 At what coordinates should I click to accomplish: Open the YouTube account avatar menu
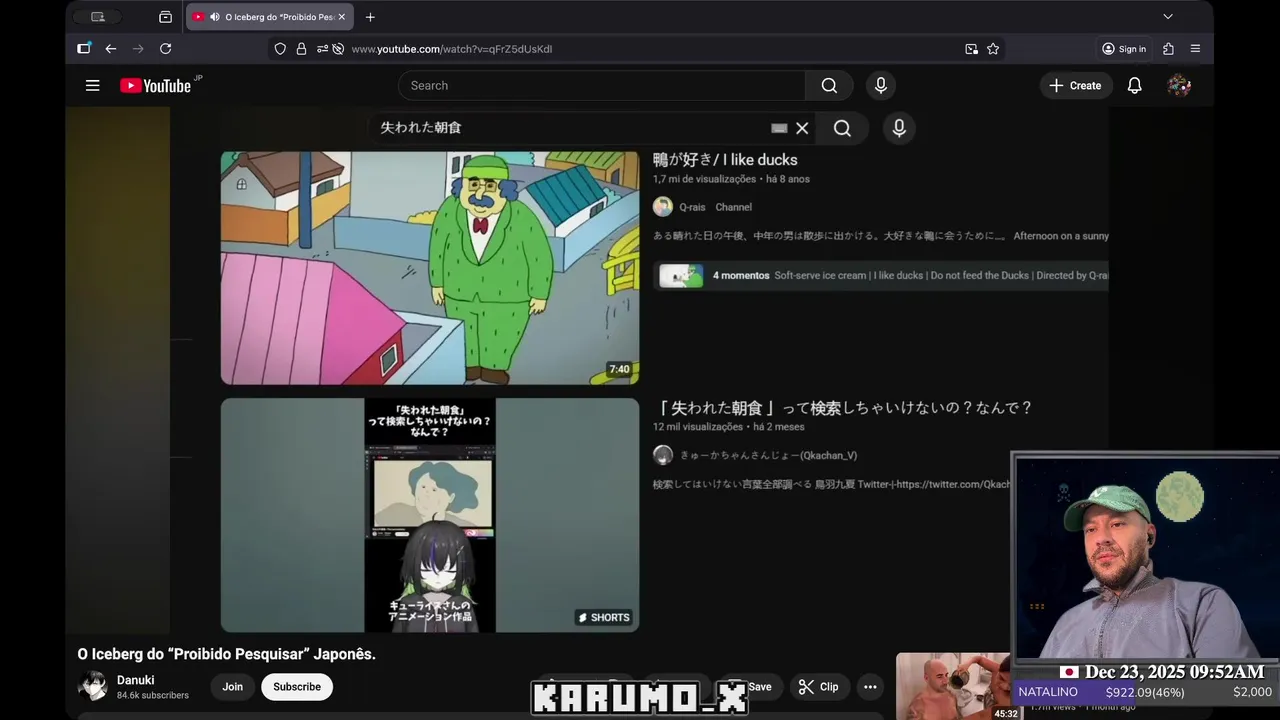(1179, 86)
